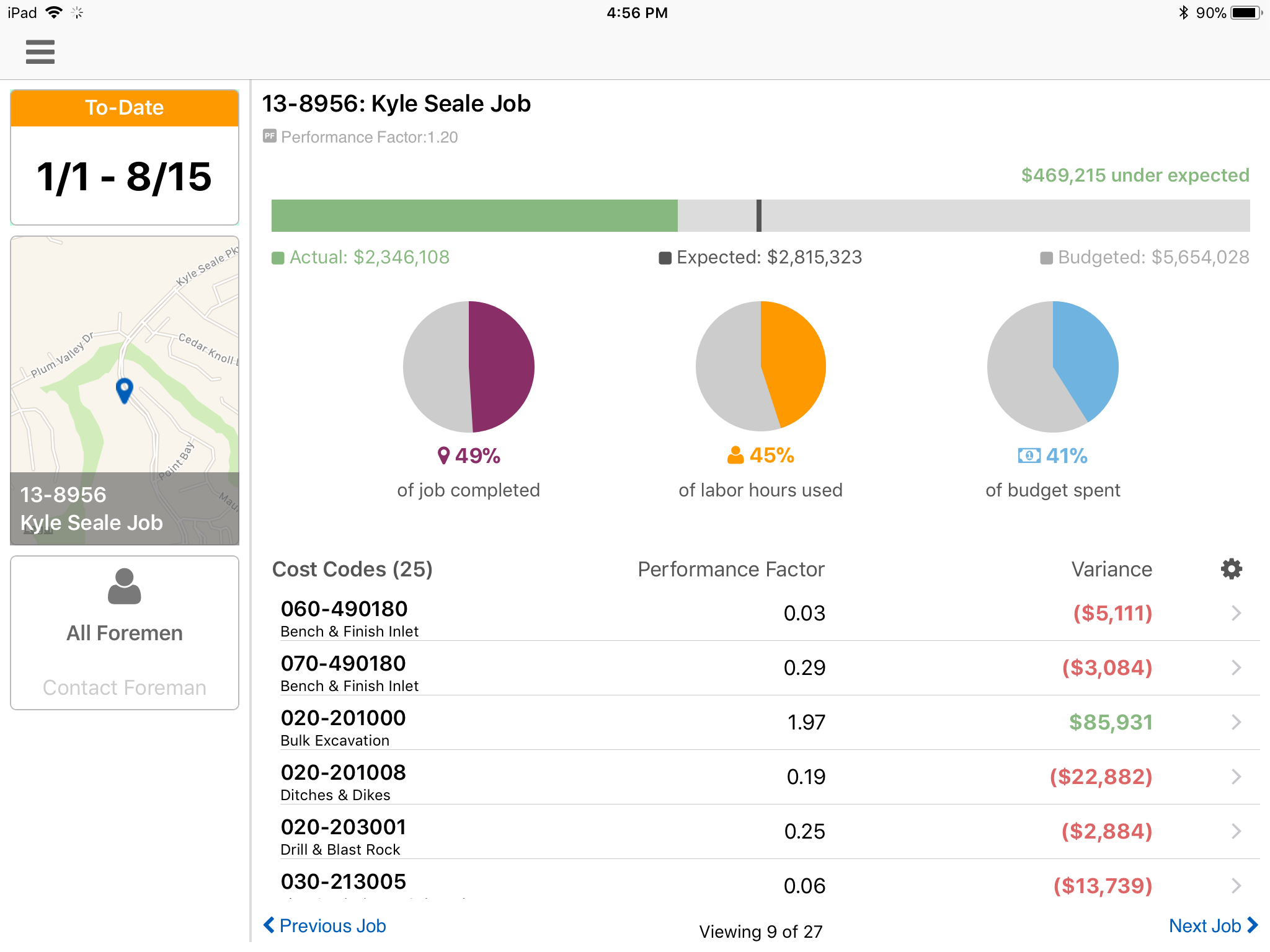Expand cost code 060-490180 details chevron
Image resolution: width=1270 pixels, height=952 pixels.
pos(1236,613)
